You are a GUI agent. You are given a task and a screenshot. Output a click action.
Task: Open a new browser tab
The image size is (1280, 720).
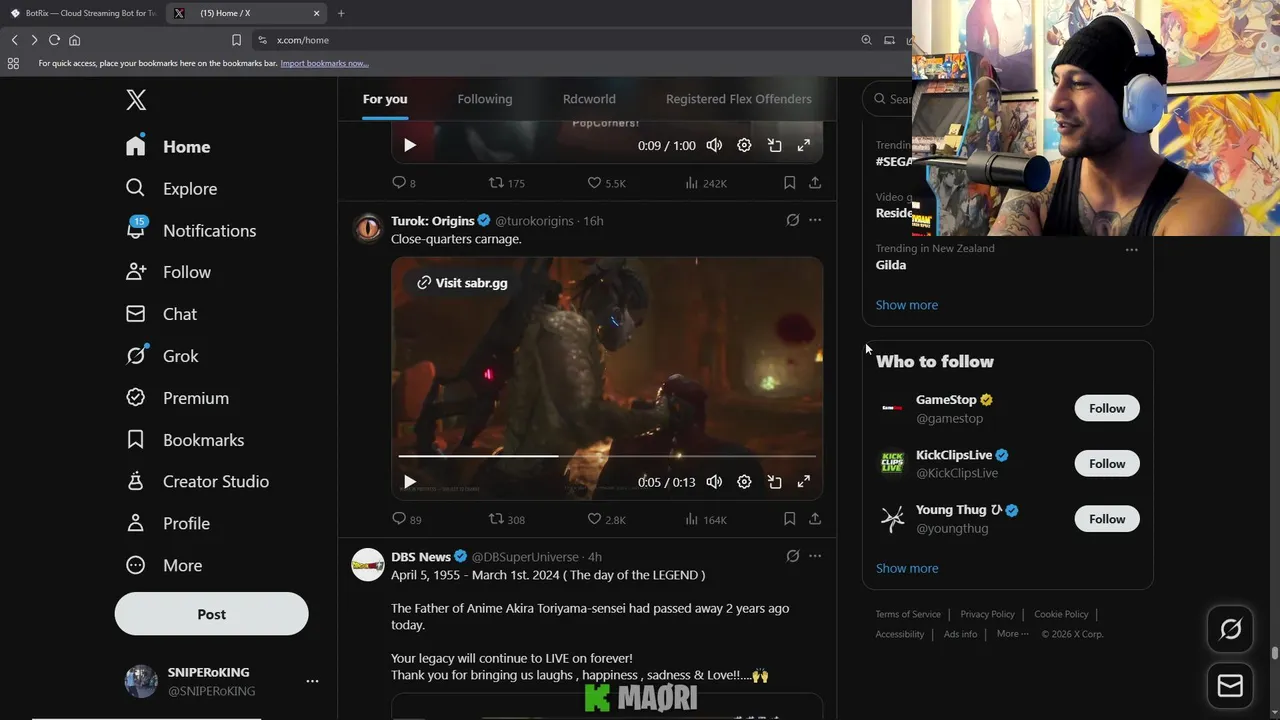pyautogui.click(x=341, y=13)
